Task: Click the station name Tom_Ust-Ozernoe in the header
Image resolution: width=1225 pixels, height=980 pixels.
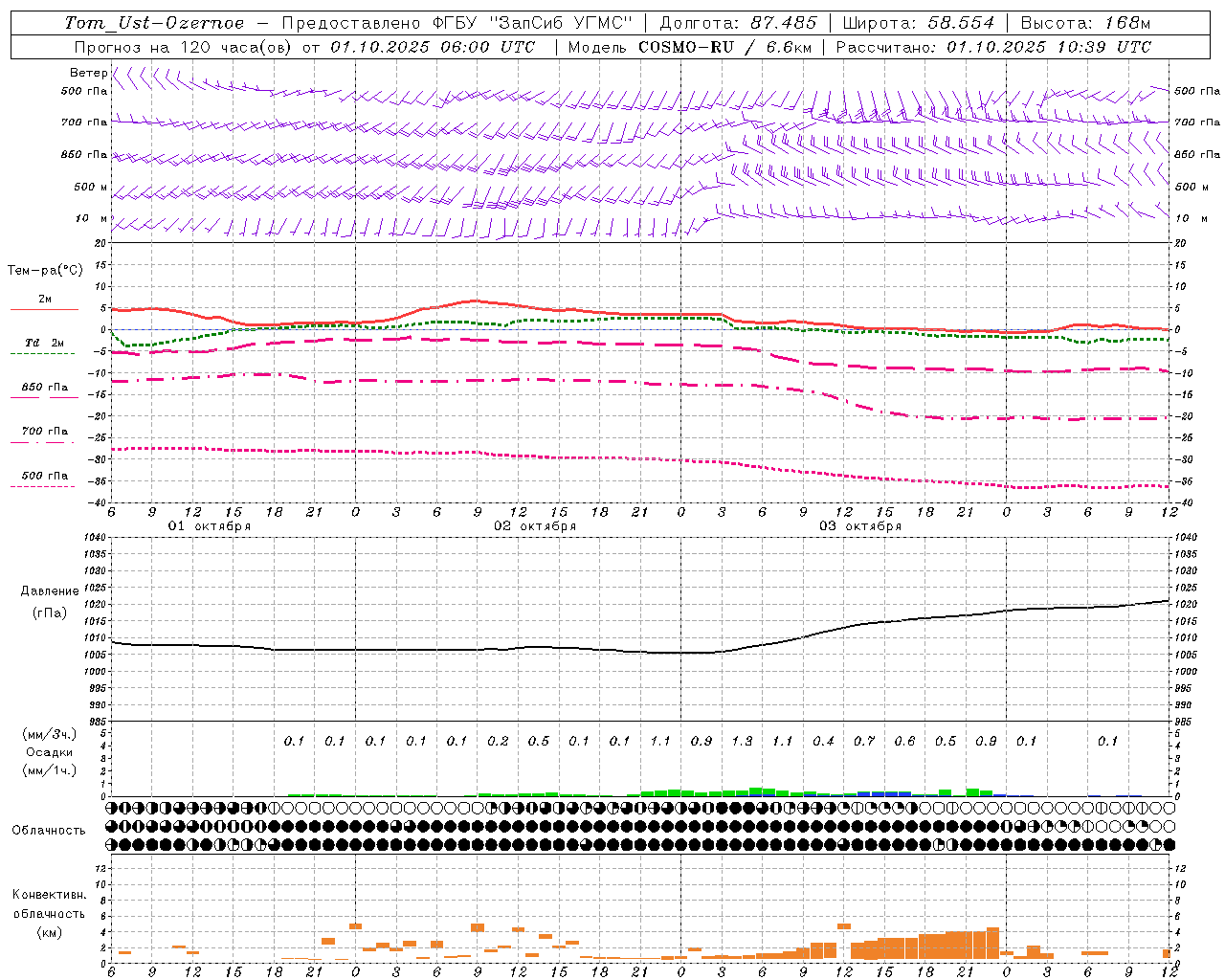Action: [154, 23]
